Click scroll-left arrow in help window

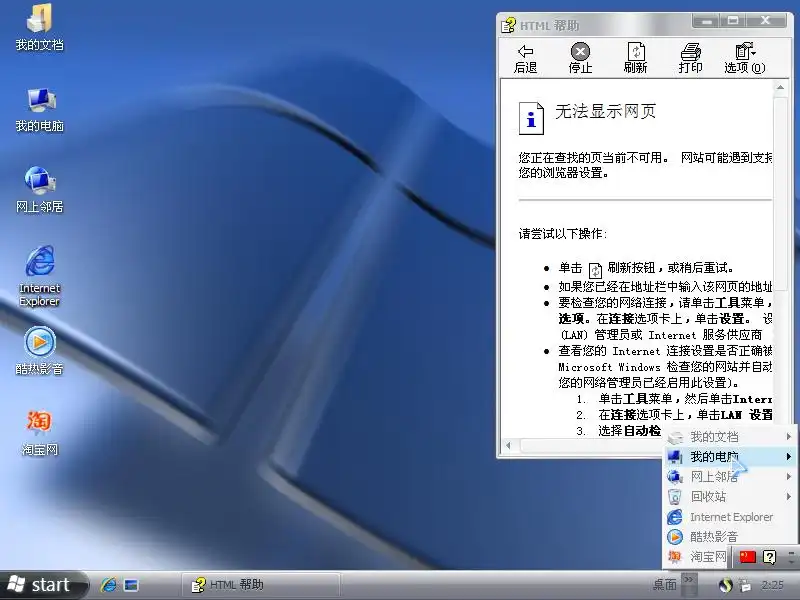click(509, 445)
